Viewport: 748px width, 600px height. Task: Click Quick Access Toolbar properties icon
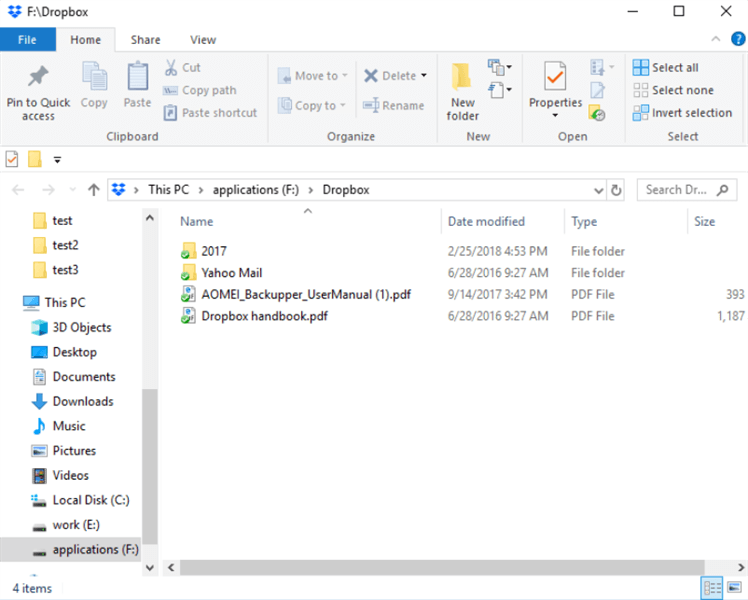pyautogui.click(x=12, y=159)
